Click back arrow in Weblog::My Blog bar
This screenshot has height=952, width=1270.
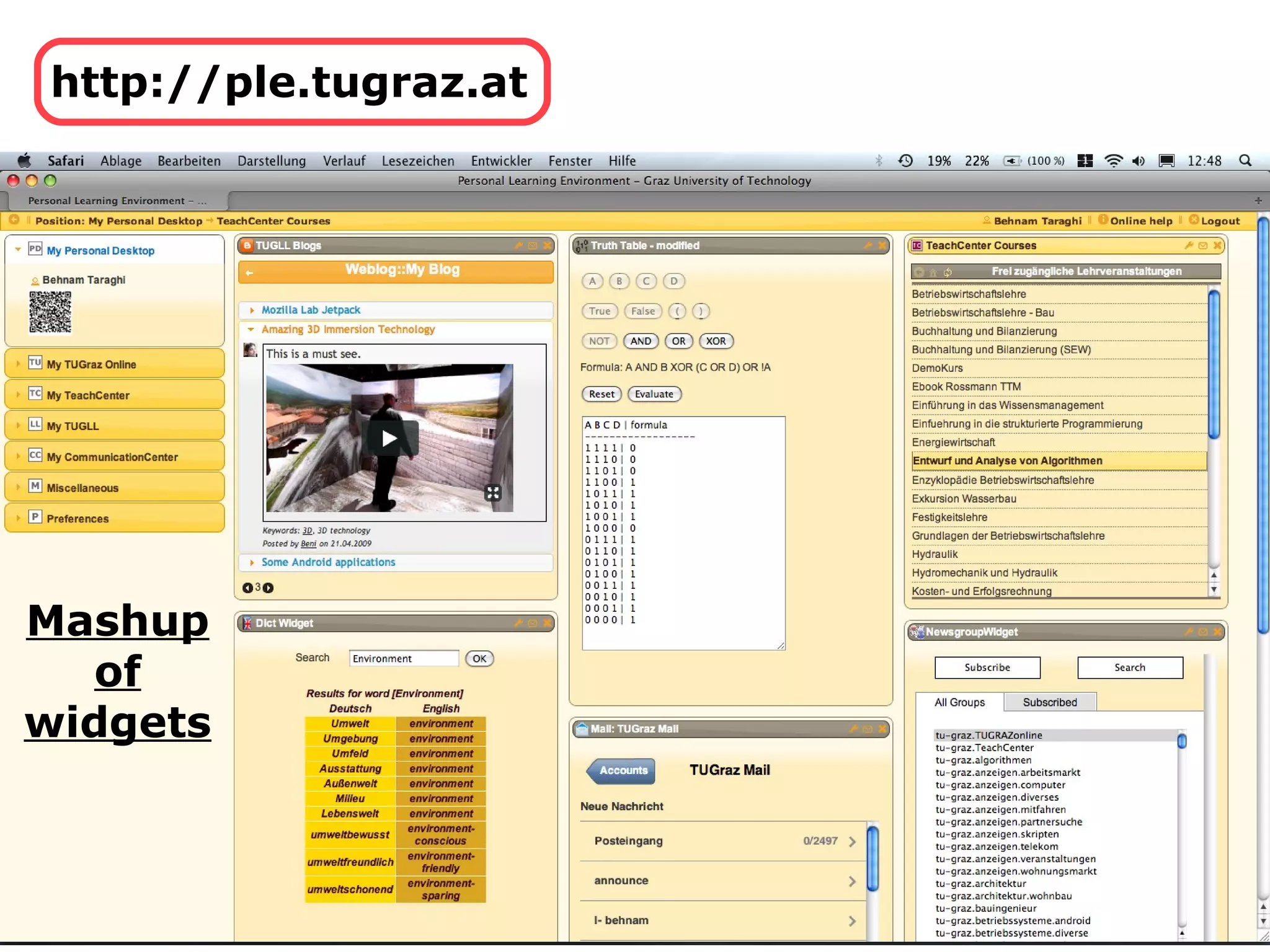(250, 273)
